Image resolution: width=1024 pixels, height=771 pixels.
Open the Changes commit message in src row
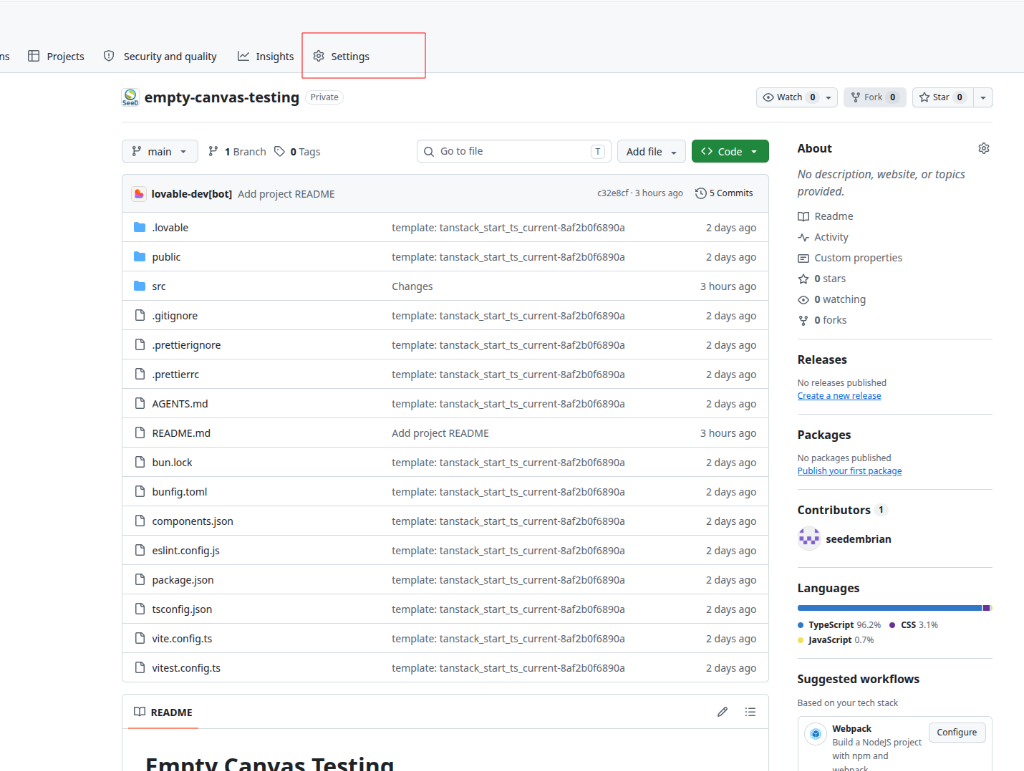(x=412, y=286)
